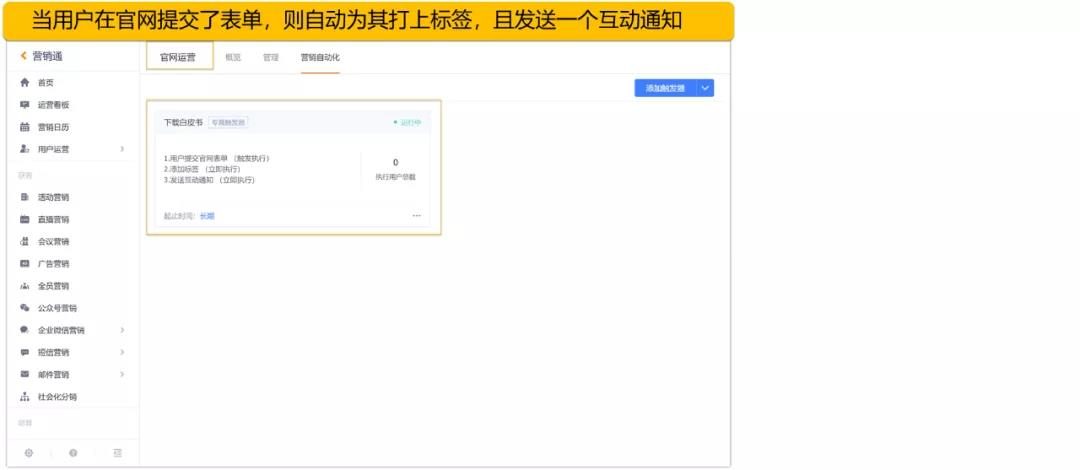Expand the 邮件营销 submenu arrow
Viewport: 1080px width, 470px height.
click(122, 374)
